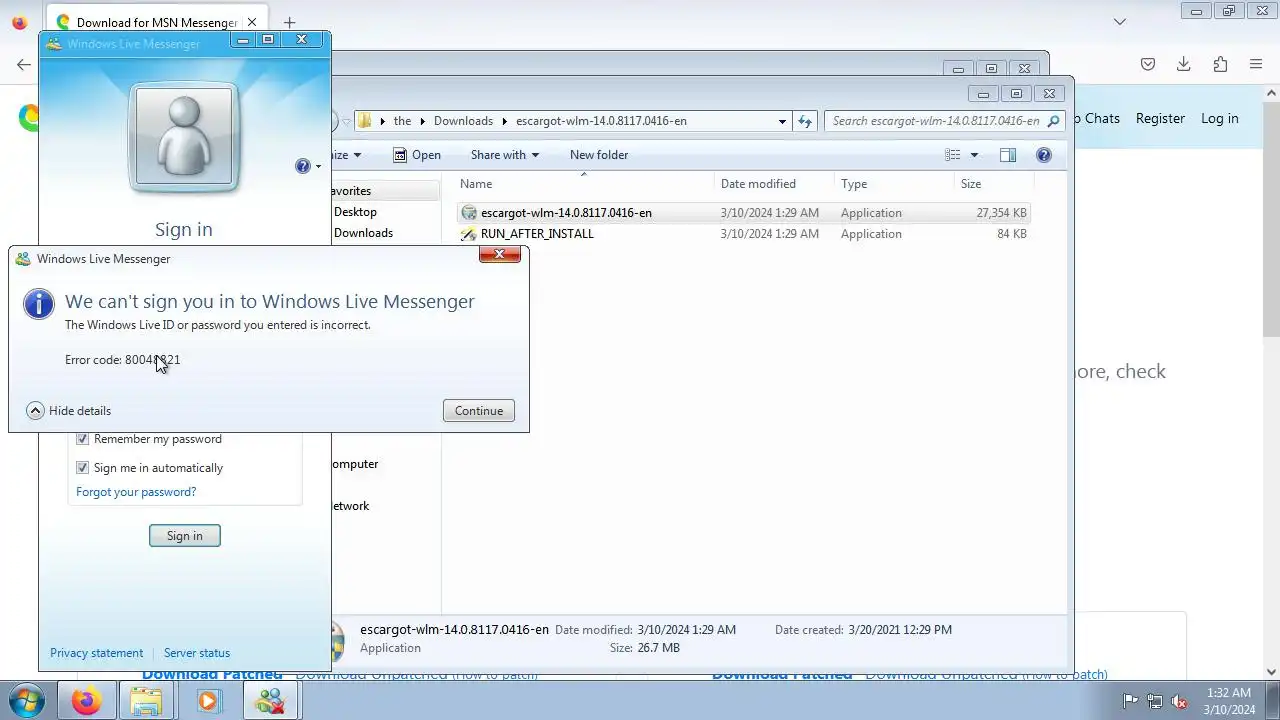
Task: Open Explorer help icon
Action: pyautogui.click(x=1044, y=155)
